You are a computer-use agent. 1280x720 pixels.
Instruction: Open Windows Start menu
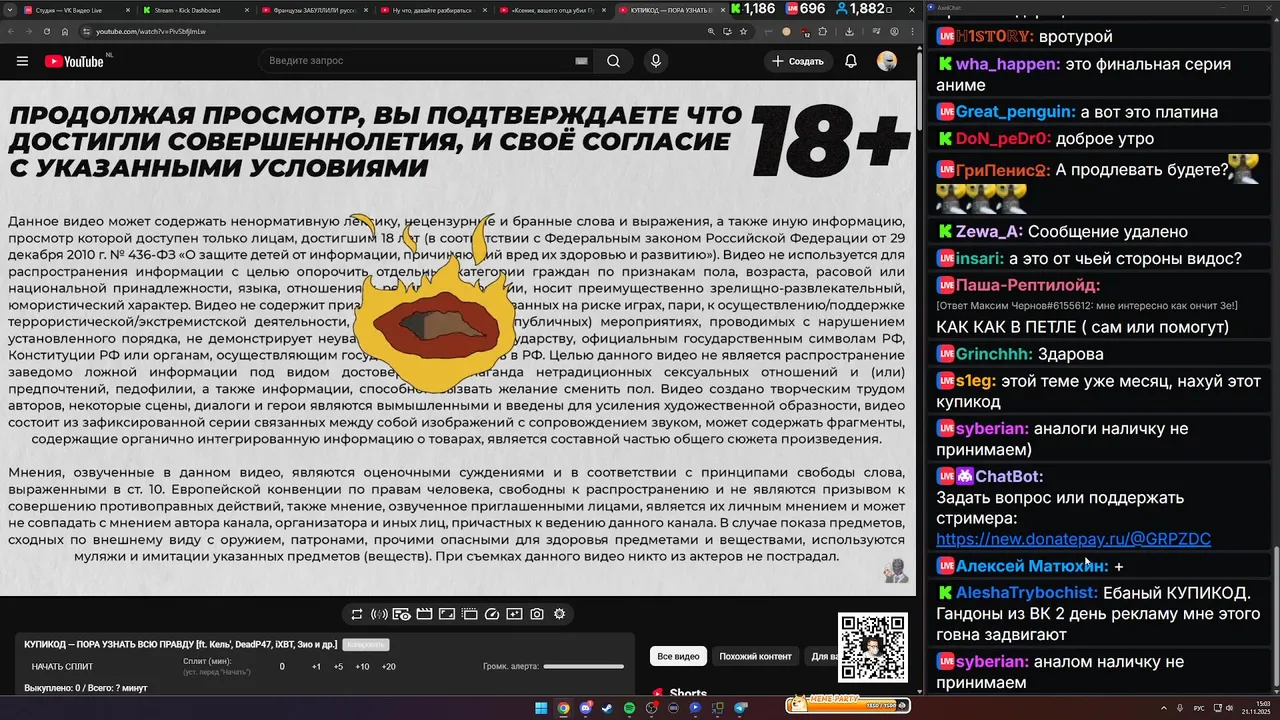pos(541,708)
